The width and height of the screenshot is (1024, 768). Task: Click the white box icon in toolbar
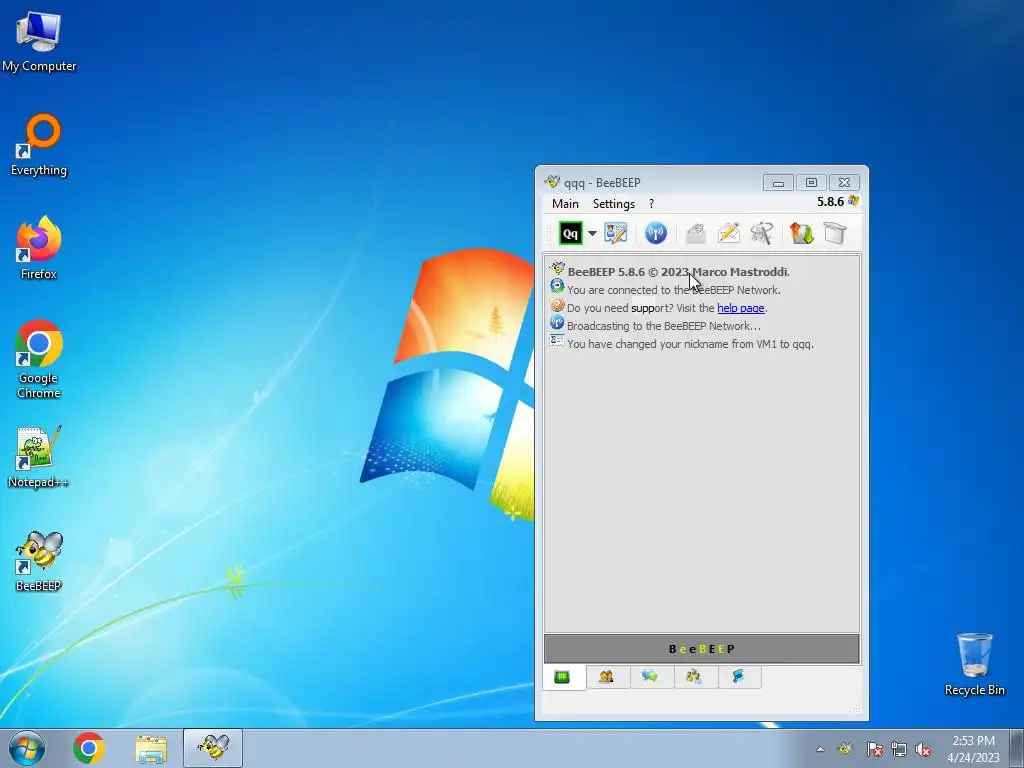click(x=835, y=233)
